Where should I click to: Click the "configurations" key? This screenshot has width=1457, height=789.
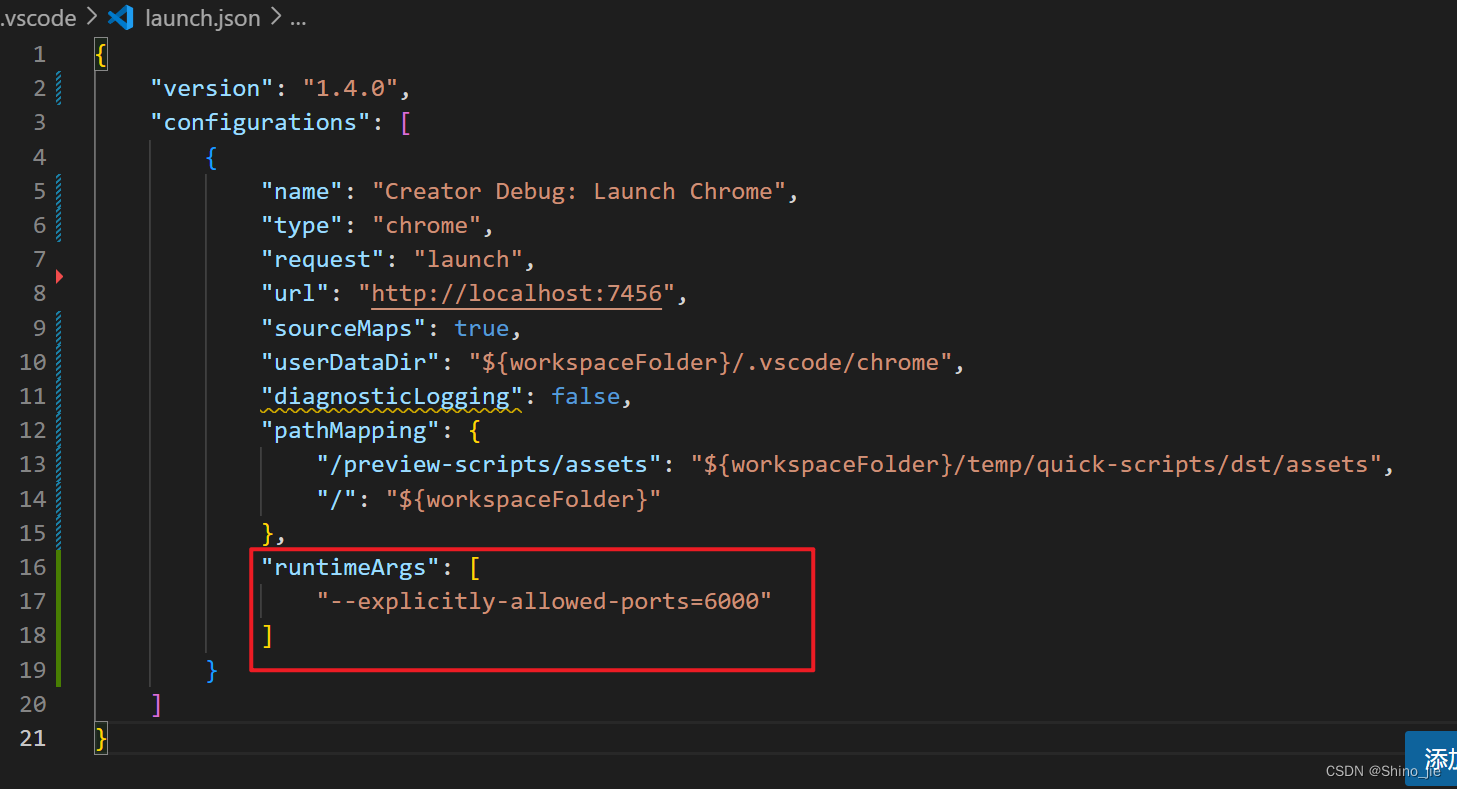pyautogui.click(x=261, y=123)
